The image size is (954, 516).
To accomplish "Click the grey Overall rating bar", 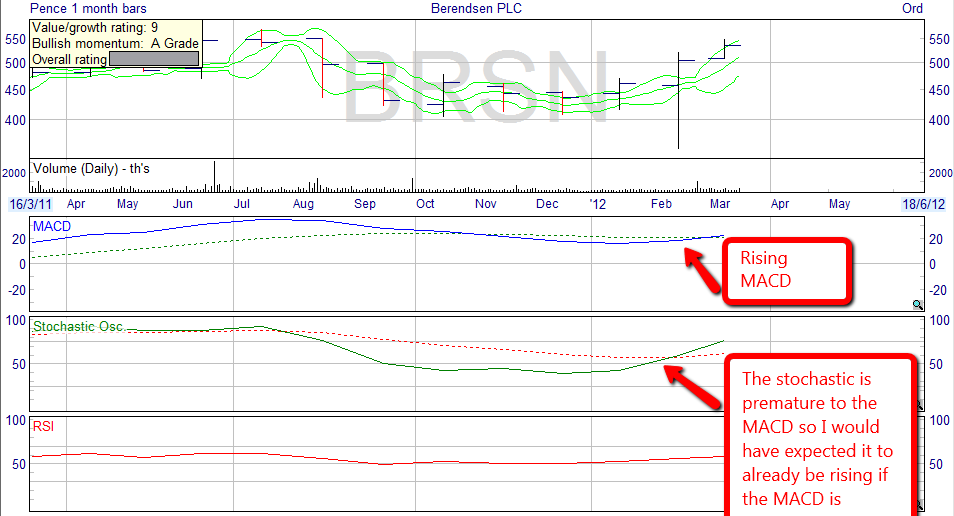I will 154,59.
